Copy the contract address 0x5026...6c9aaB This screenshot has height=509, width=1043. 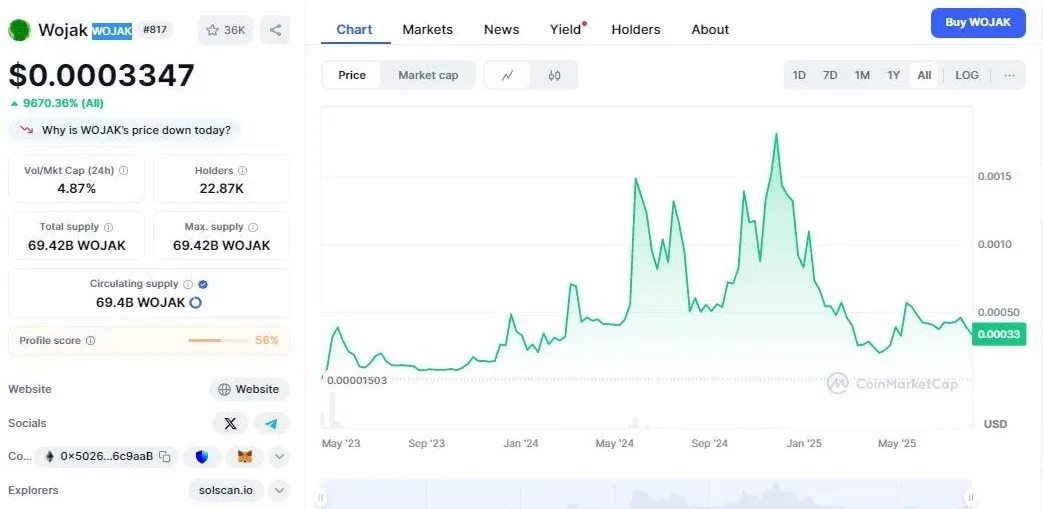pyautogui.click(x=165, y=456)
